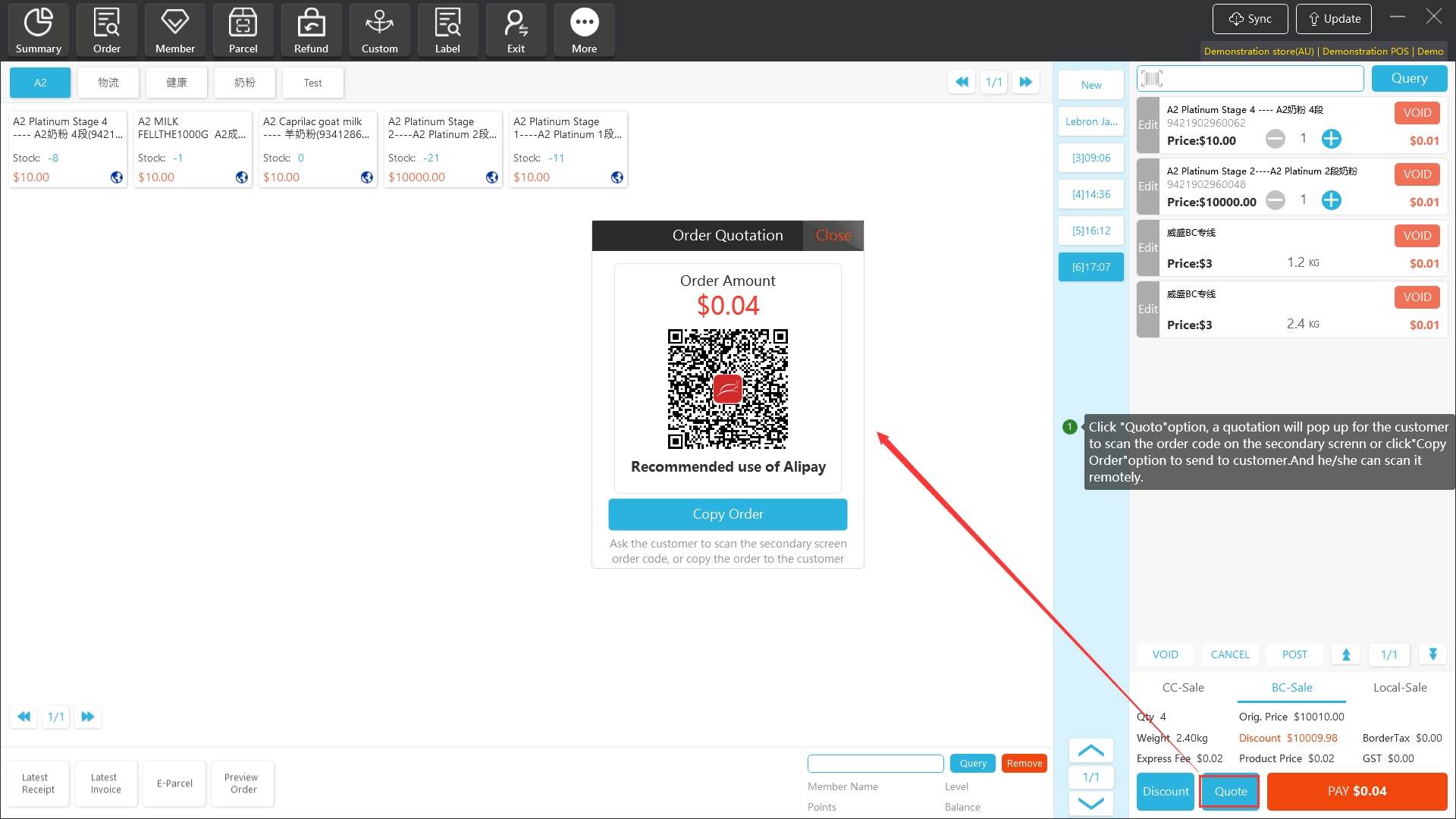The image size is (1456, 819).
Task: Decrease quantity of A2 Platinum Stage 2
Action: (x=1276, y=200)
